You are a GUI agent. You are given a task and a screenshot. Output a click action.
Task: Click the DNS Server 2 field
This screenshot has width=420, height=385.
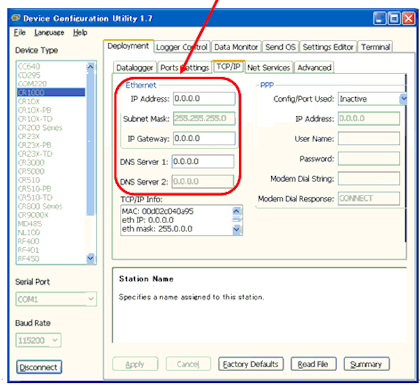[203, 182]
